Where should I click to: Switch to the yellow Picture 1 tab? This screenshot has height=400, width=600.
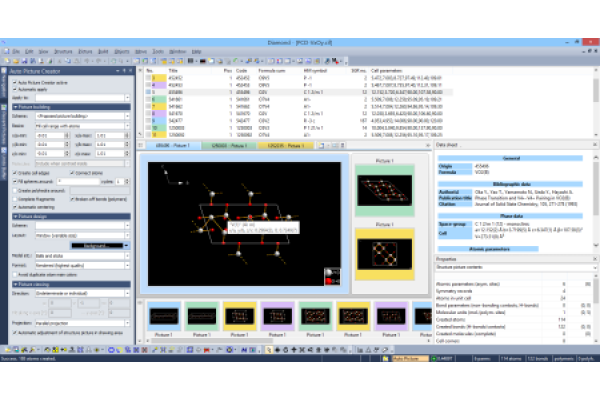285,145
